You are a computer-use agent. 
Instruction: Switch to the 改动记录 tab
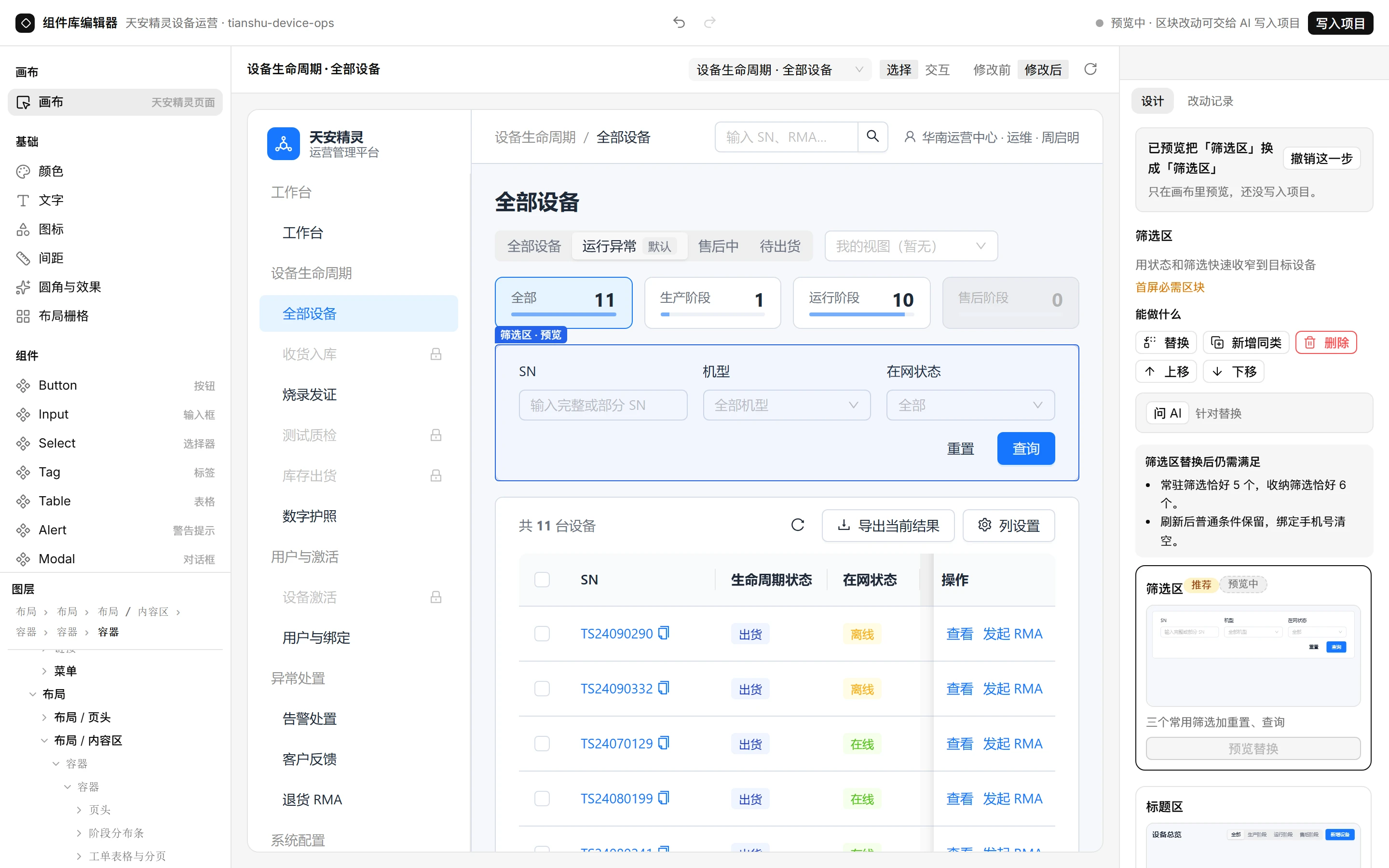[x=1210, y=101]
